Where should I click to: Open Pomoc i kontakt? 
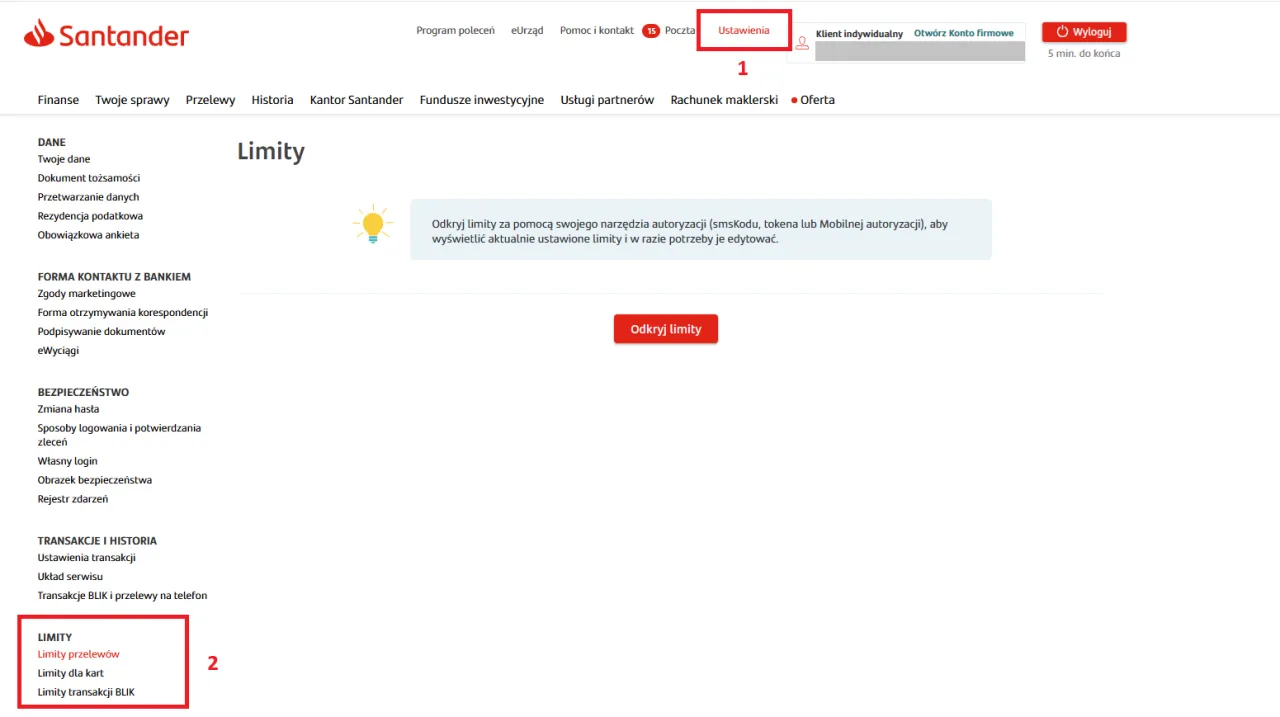(x=597, y=31)
